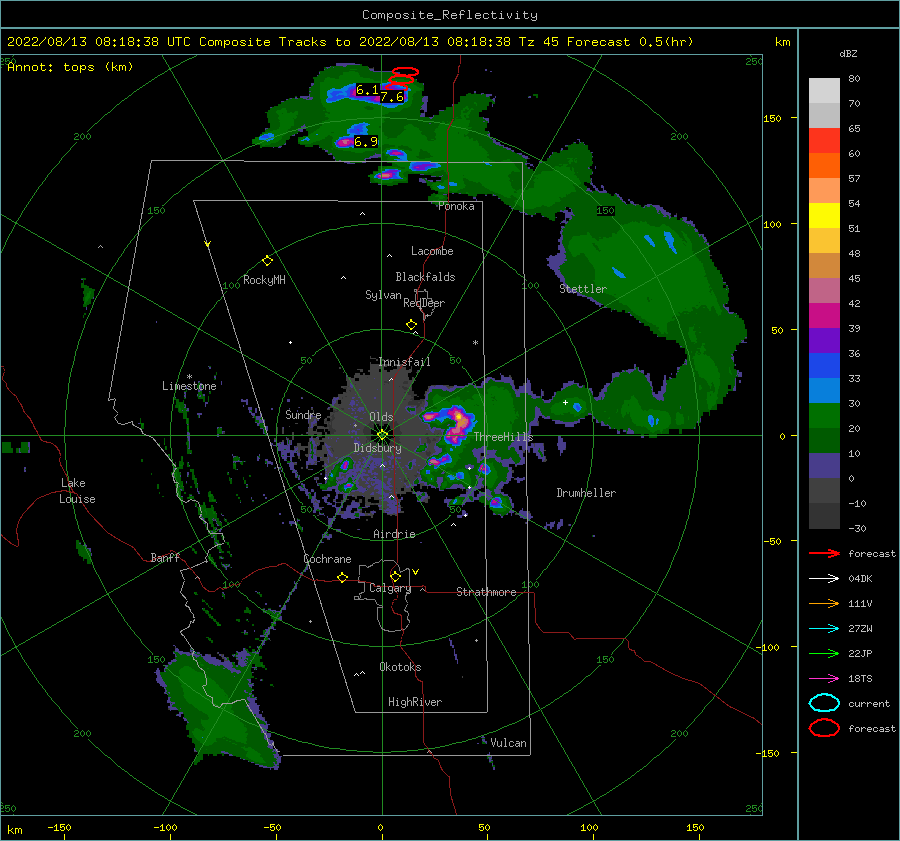Click the cyan current ellipse in the legend
900x841 pixels.
[x=824, y=703]
